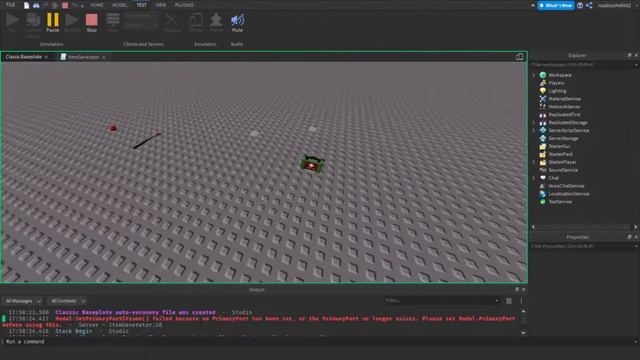Open the Output options kebab menu
The image size is (640, 360).
click(x=521, y=301)
